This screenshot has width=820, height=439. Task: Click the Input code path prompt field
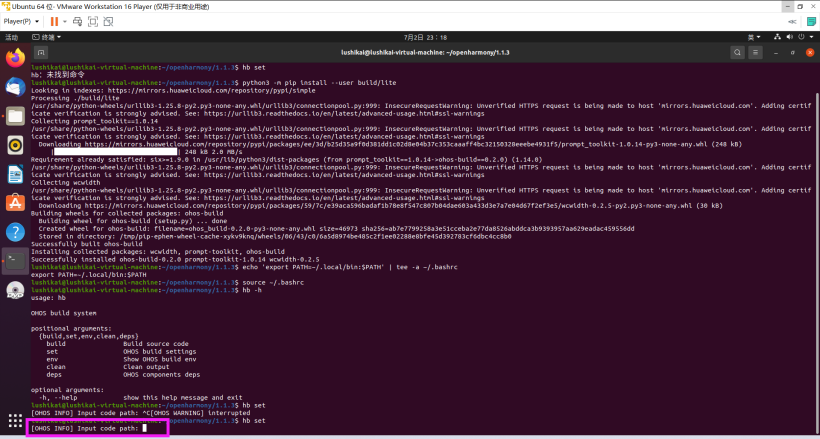tap(88, 428)
